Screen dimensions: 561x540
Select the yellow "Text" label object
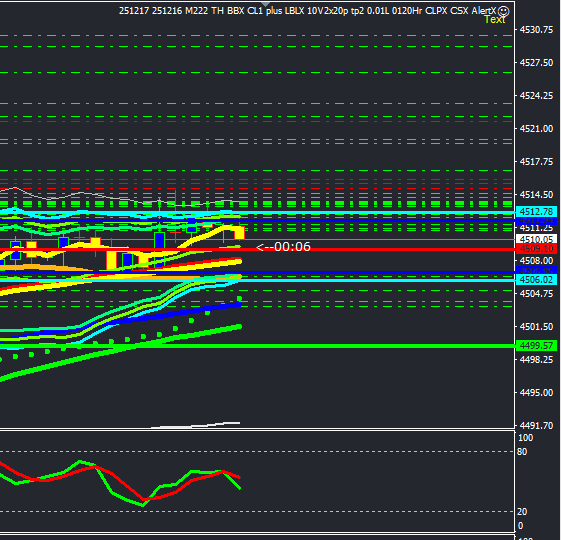click(x=495, y=19)
